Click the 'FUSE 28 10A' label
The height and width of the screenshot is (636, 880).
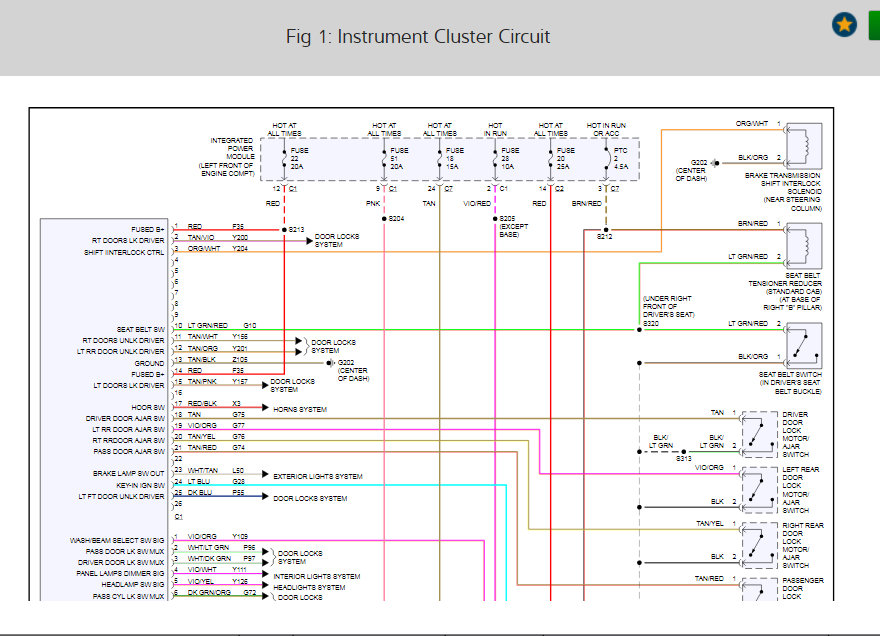coord(510,158)
